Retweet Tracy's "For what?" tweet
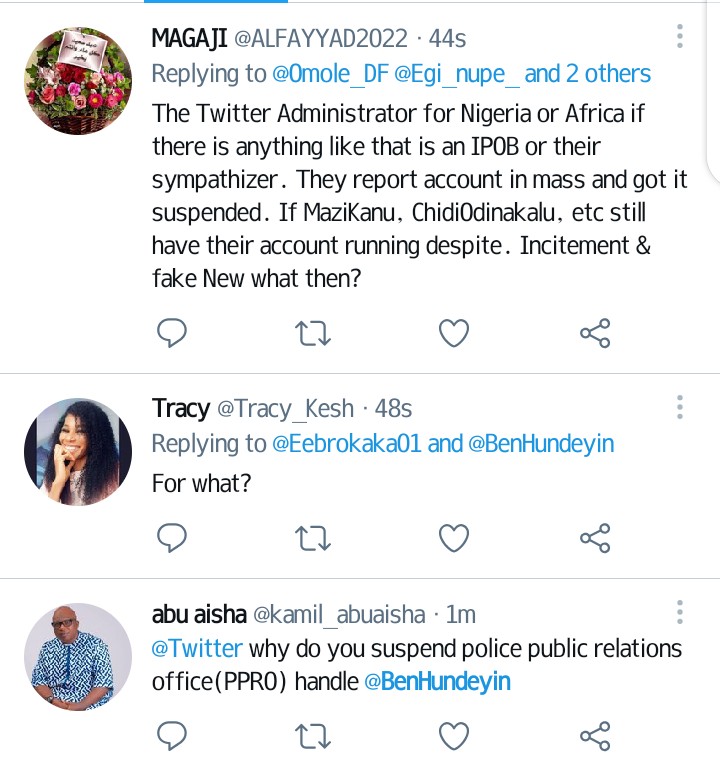The width and height of the screenshot is (720, 771). point(313,538)
